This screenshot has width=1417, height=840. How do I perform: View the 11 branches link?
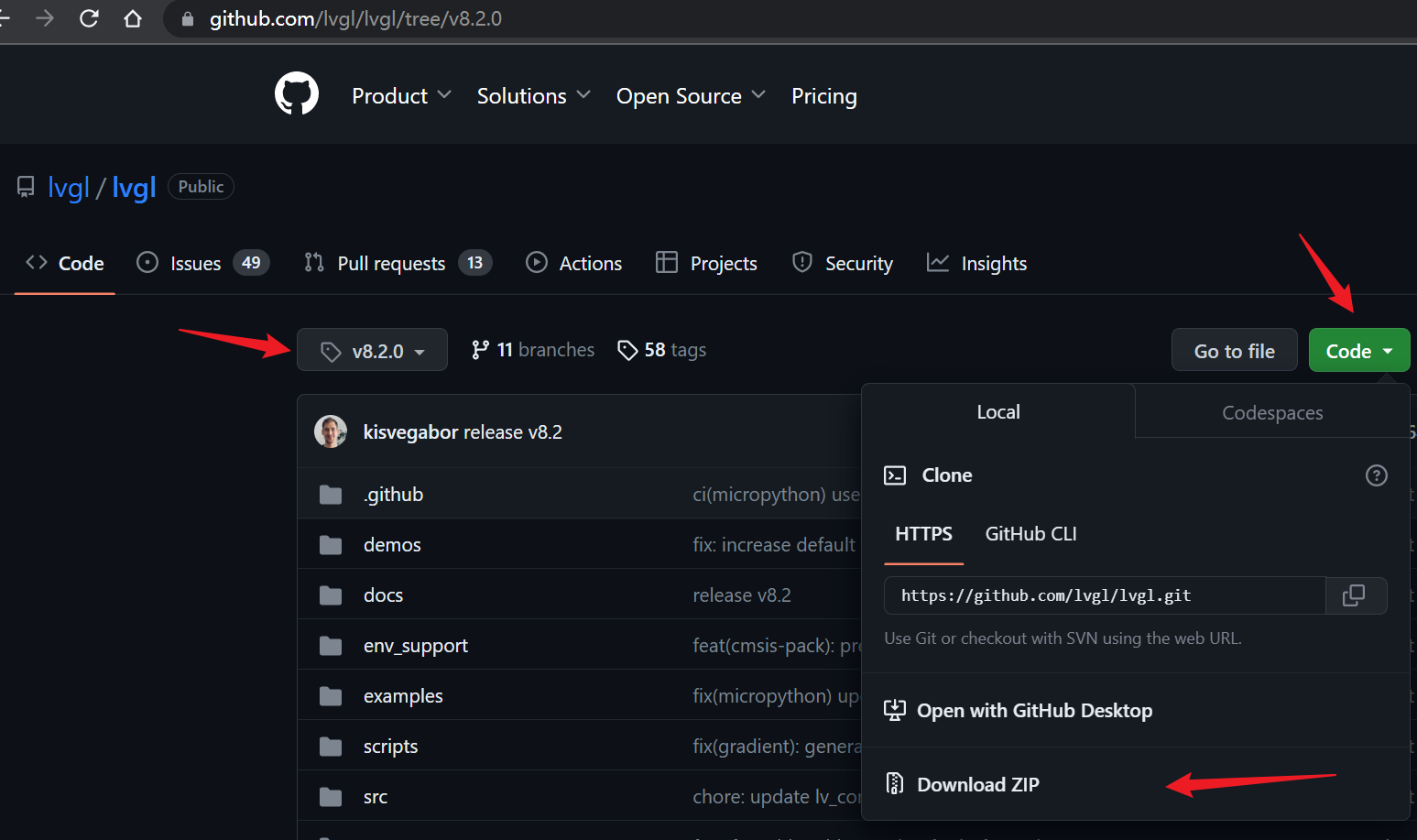click(x=533, y=350)
